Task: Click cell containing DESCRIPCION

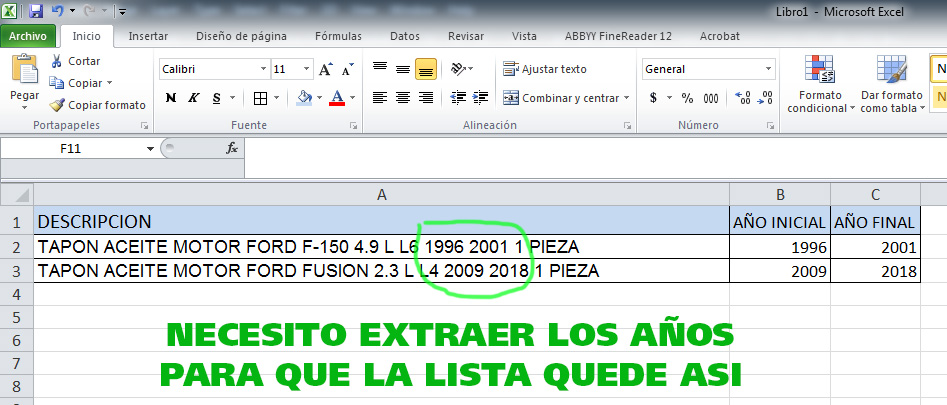Action: [381, 221]
